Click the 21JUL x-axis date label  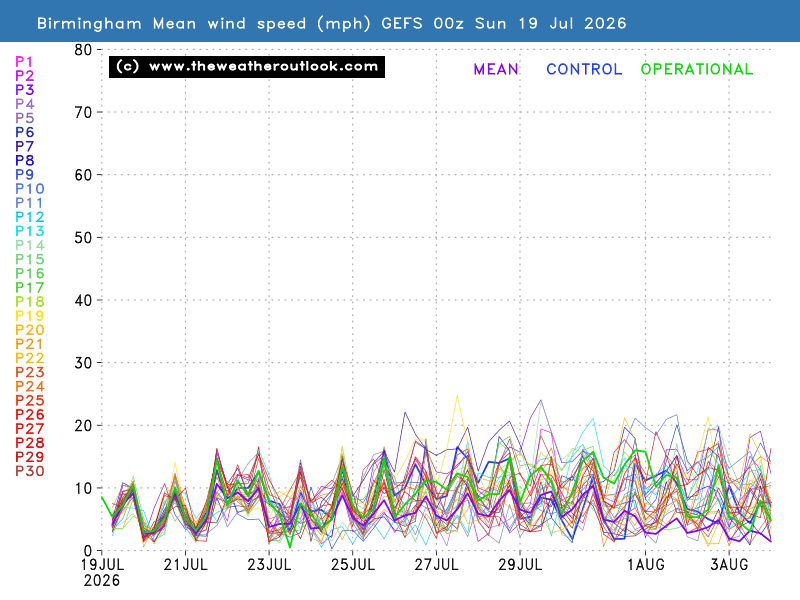pyautogui.click(x=186, y=565)
